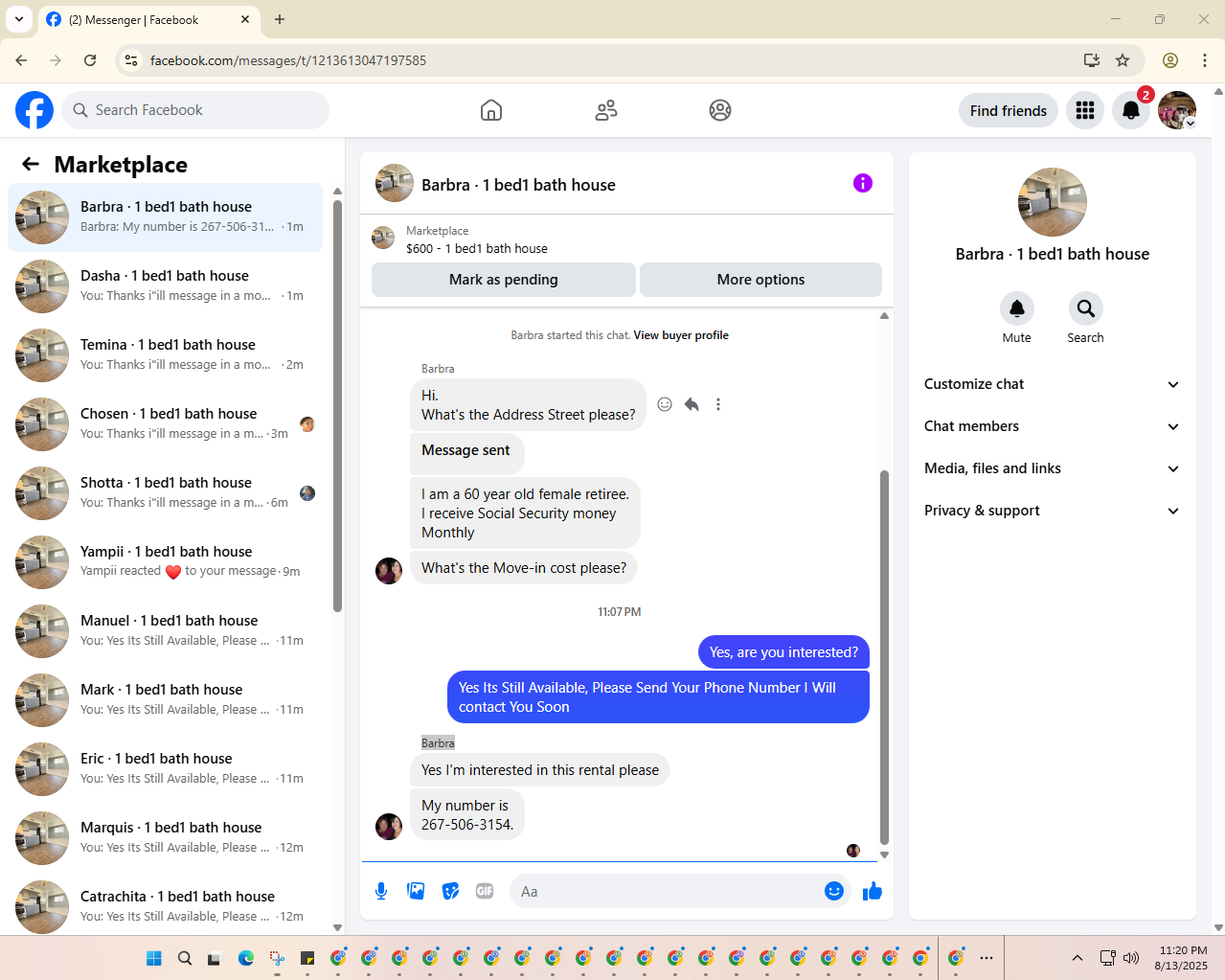
Task: Open the Catrachita conversation
Action: (165, 905)
